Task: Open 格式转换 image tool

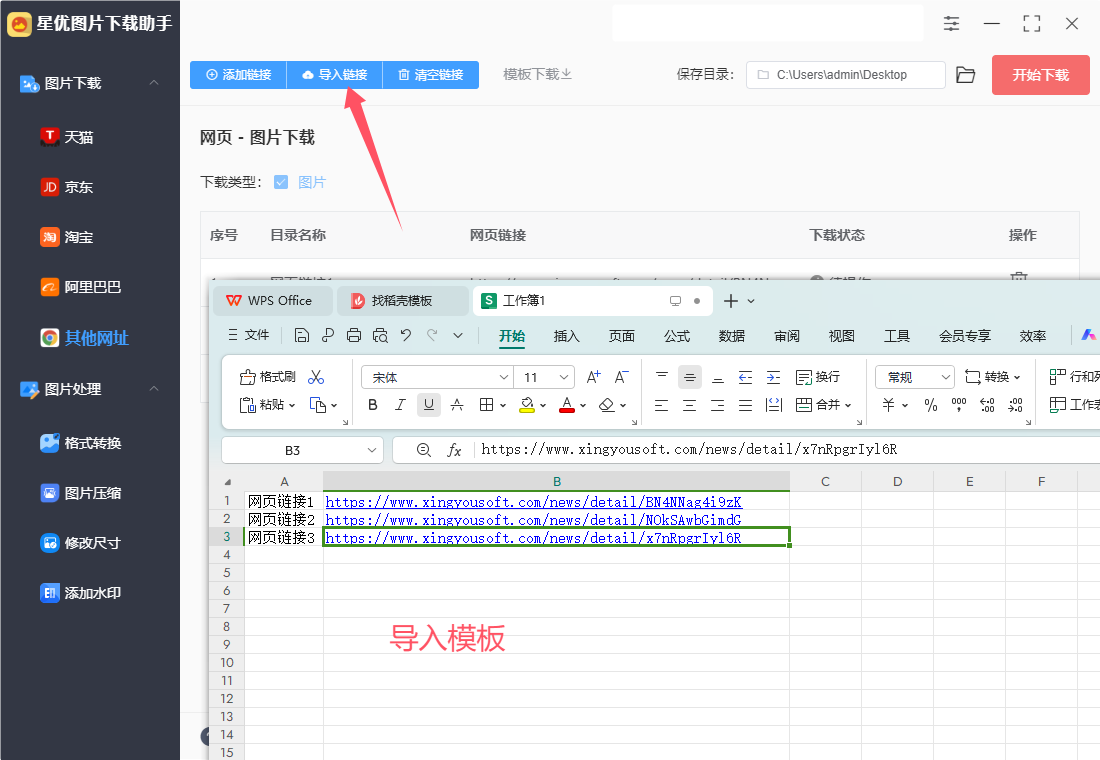Action: [81, 443]
